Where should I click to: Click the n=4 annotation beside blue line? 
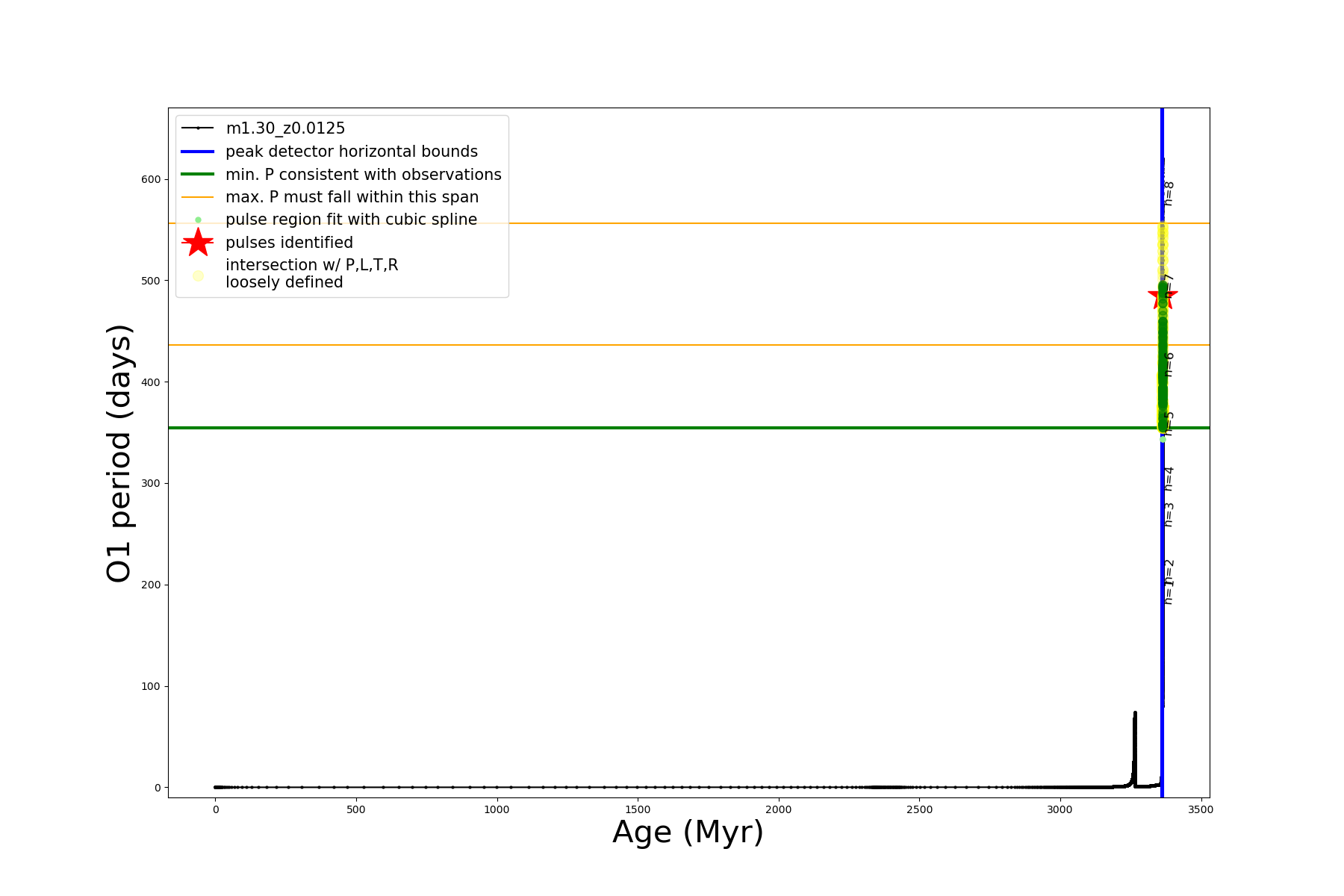coord(1169,479)
